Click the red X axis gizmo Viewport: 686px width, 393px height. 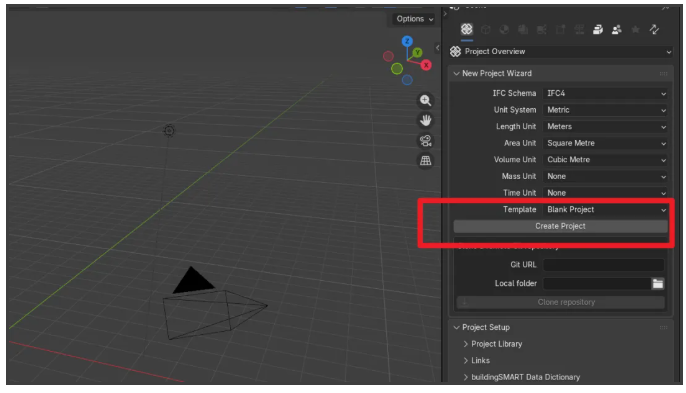coord(426,65)
